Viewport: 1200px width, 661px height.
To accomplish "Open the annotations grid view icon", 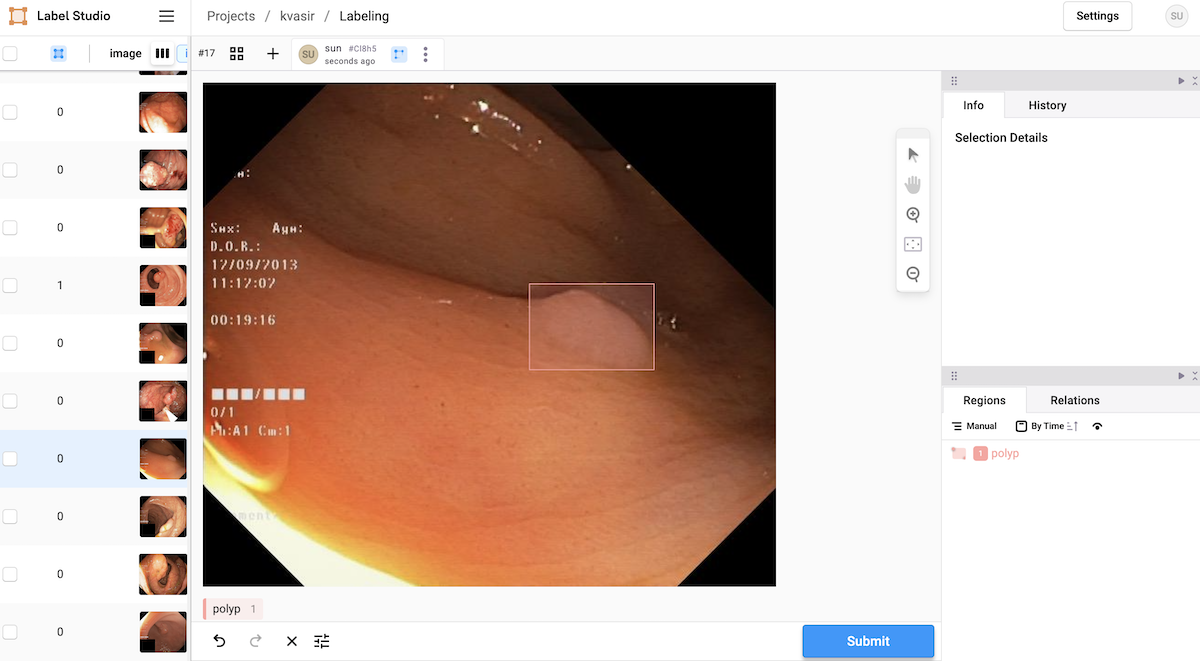I will click(237, 53).
